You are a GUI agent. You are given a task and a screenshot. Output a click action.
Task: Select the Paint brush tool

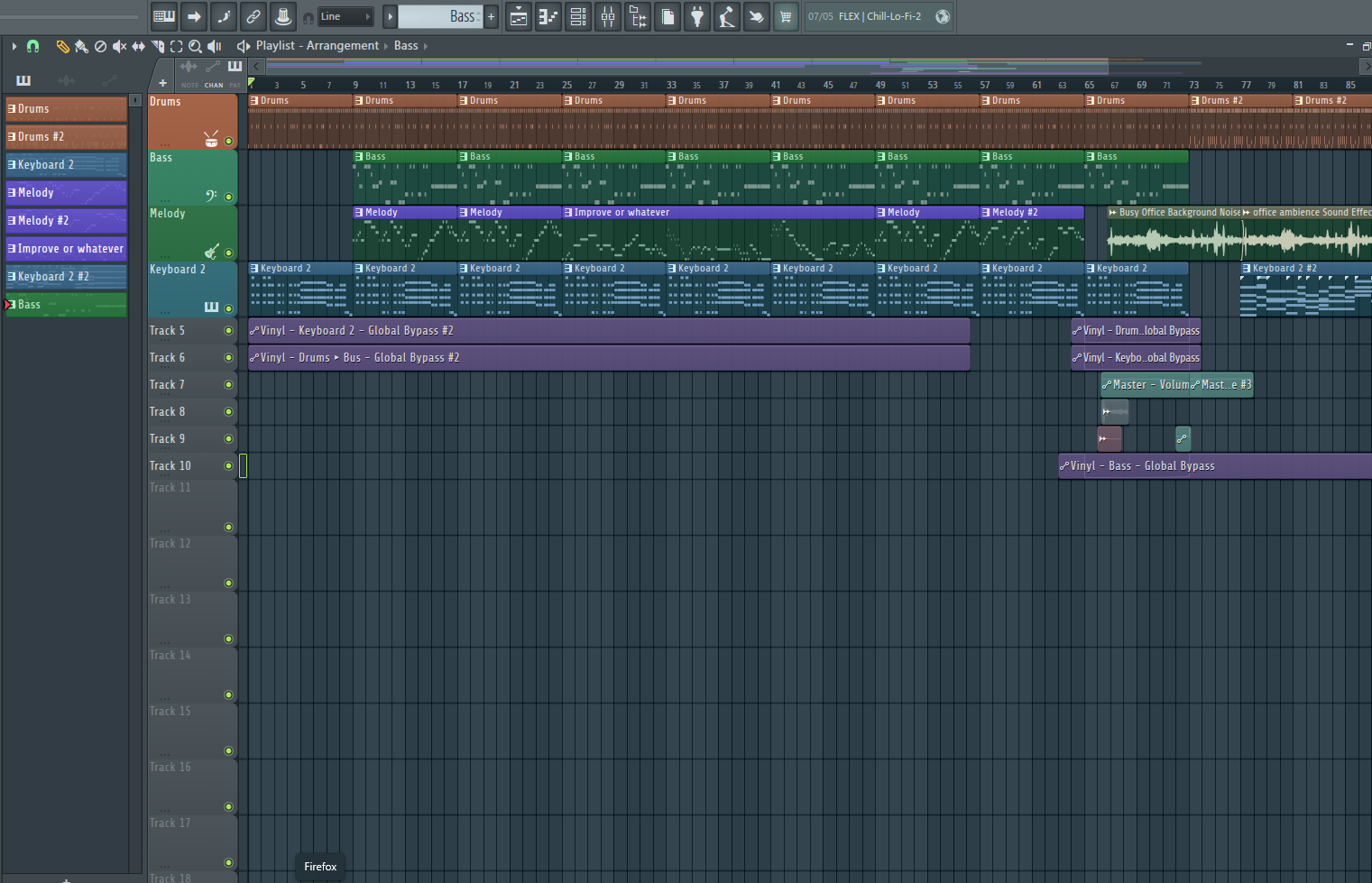(x=81, y=46)
